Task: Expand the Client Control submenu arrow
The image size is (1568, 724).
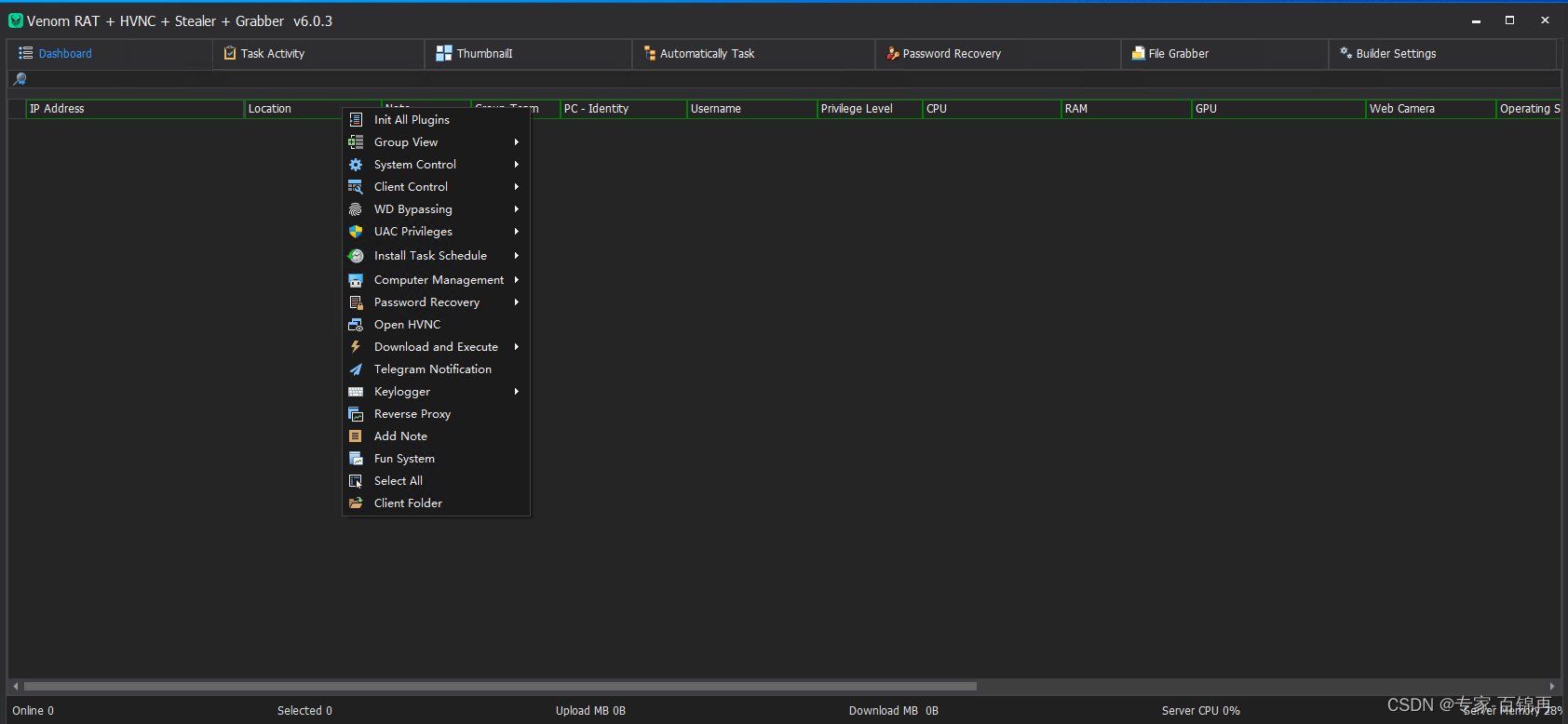Action: coord(516,187)
